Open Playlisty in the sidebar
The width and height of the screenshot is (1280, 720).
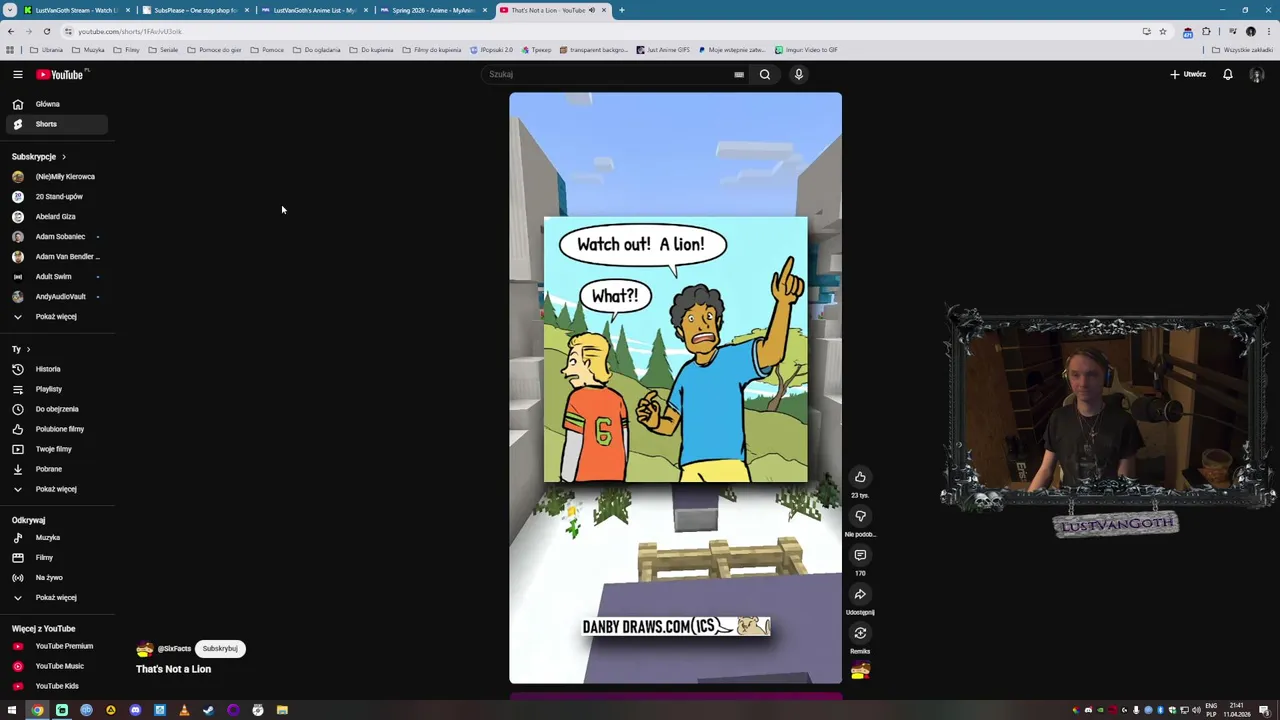(55, 389)
